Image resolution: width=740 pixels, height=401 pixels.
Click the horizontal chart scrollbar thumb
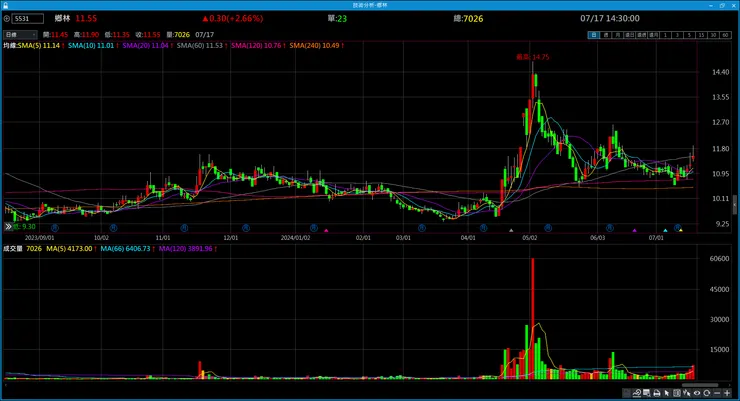click(x=700, y=385)
